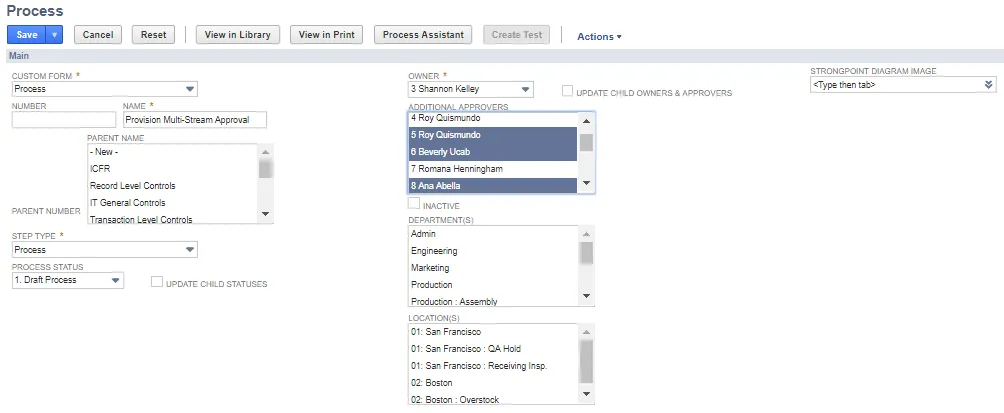The image size is (1004, 413).
Task: Click the Process Assistant button
Action: [x=423, y=35]
